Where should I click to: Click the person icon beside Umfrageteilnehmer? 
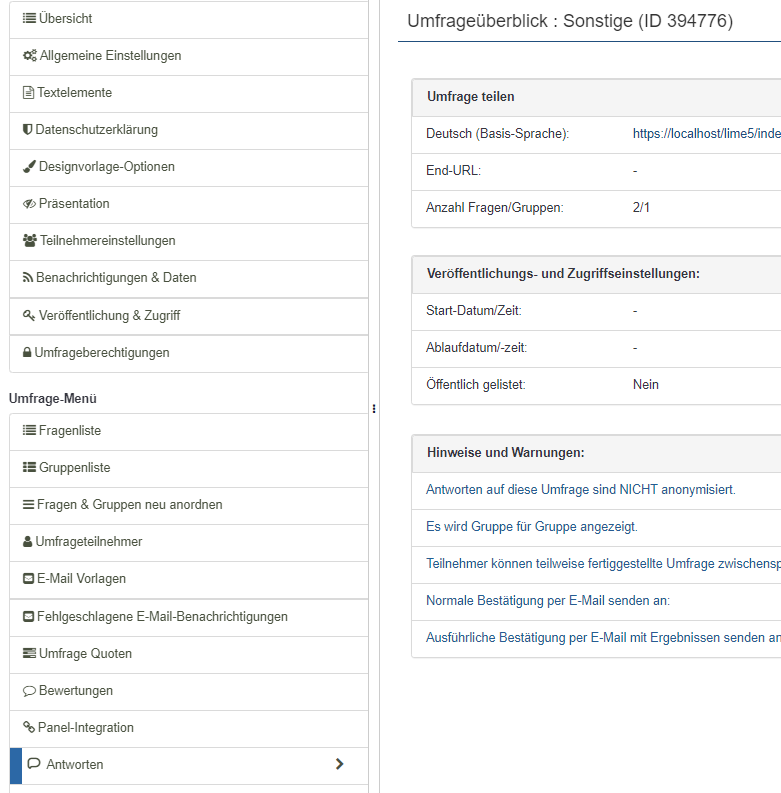click(x=28, y=542)
